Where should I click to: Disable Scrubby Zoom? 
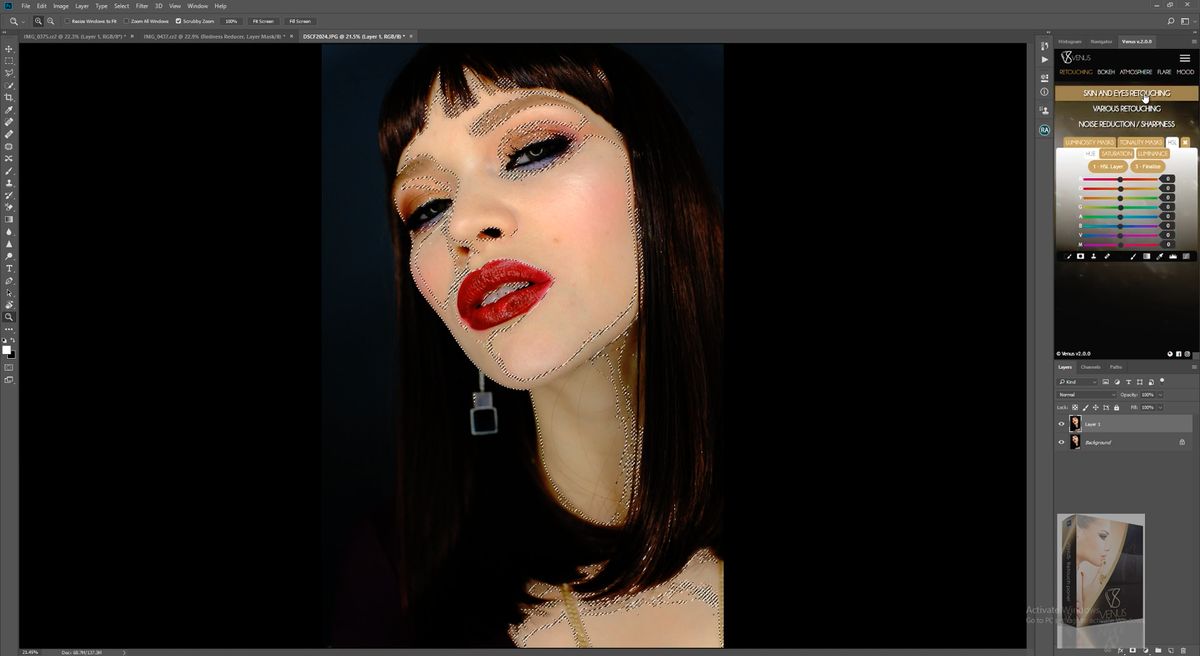(x=179, y=20)
